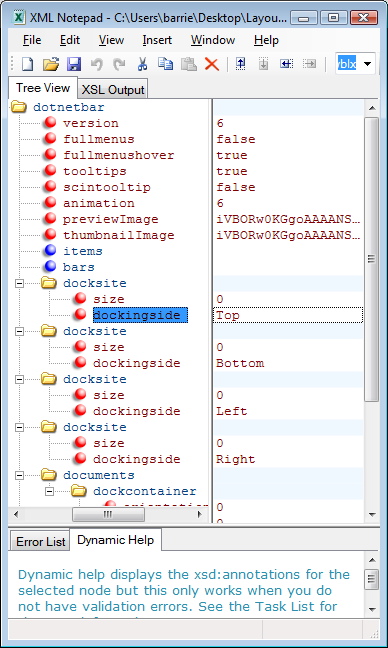Click the Undo arrow icon
The image size is (388, 648).
pyautogui.click(x=97, y=64)
